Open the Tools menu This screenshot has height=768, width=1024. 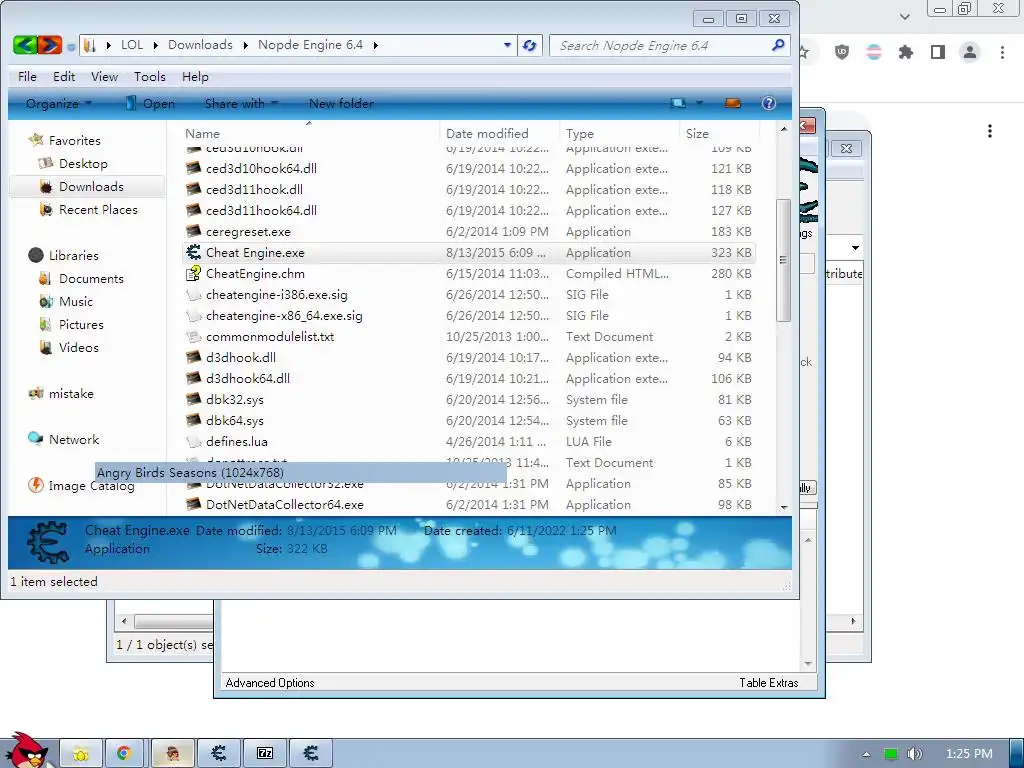click(x=150, y=76)
